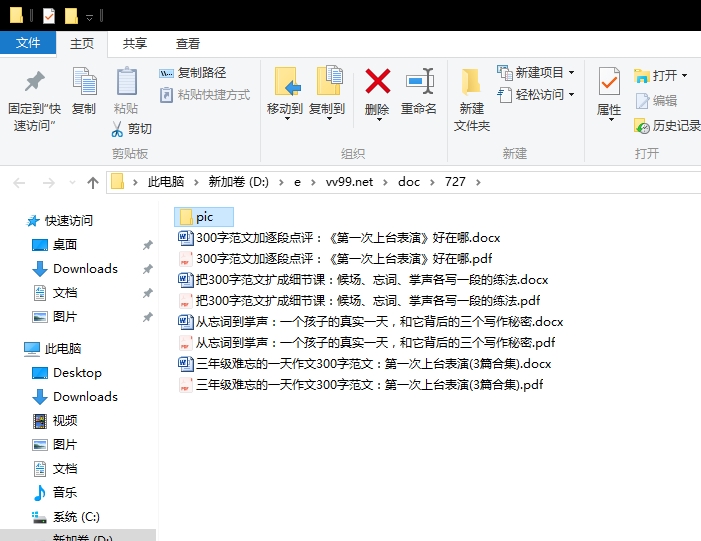Select 把300字范文扩成细节课 pdf file

[x=359, y=300]
